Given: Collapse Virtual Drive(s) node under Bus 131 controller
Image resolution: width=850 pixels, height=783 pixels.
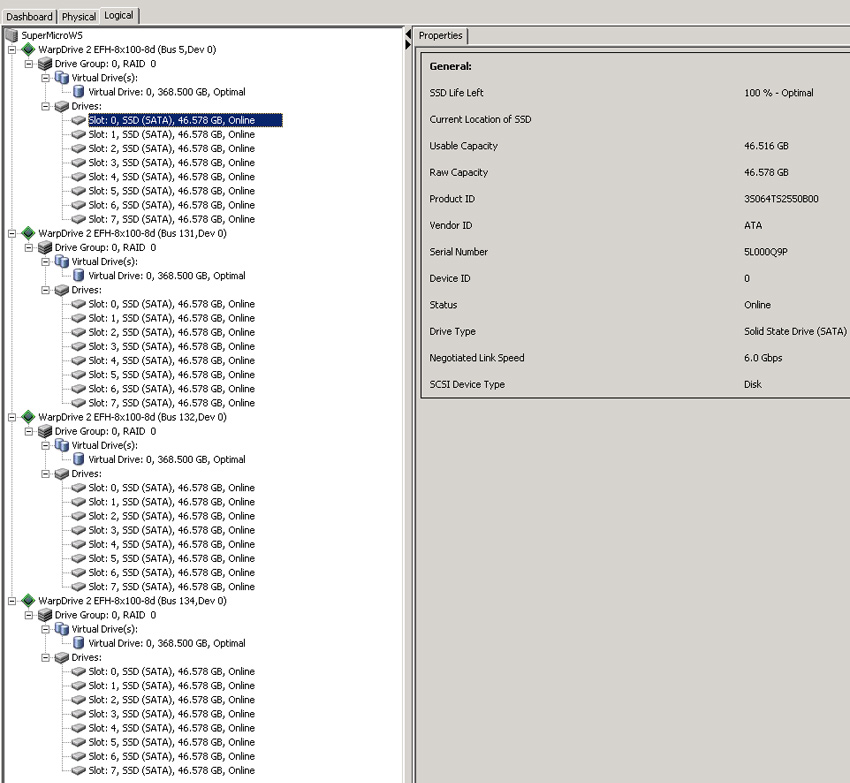Looking at the screenshot, I should [46, 262].
